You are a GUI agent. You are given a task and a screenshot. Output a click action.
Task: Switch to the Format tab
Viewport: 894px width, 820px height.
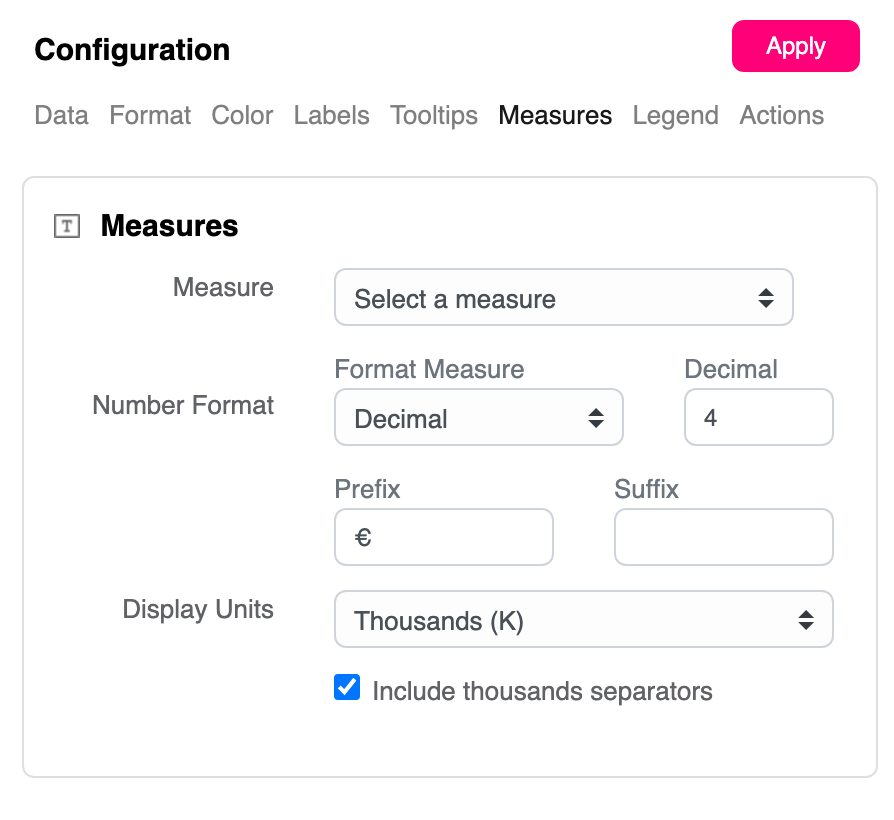click(150, 115)
